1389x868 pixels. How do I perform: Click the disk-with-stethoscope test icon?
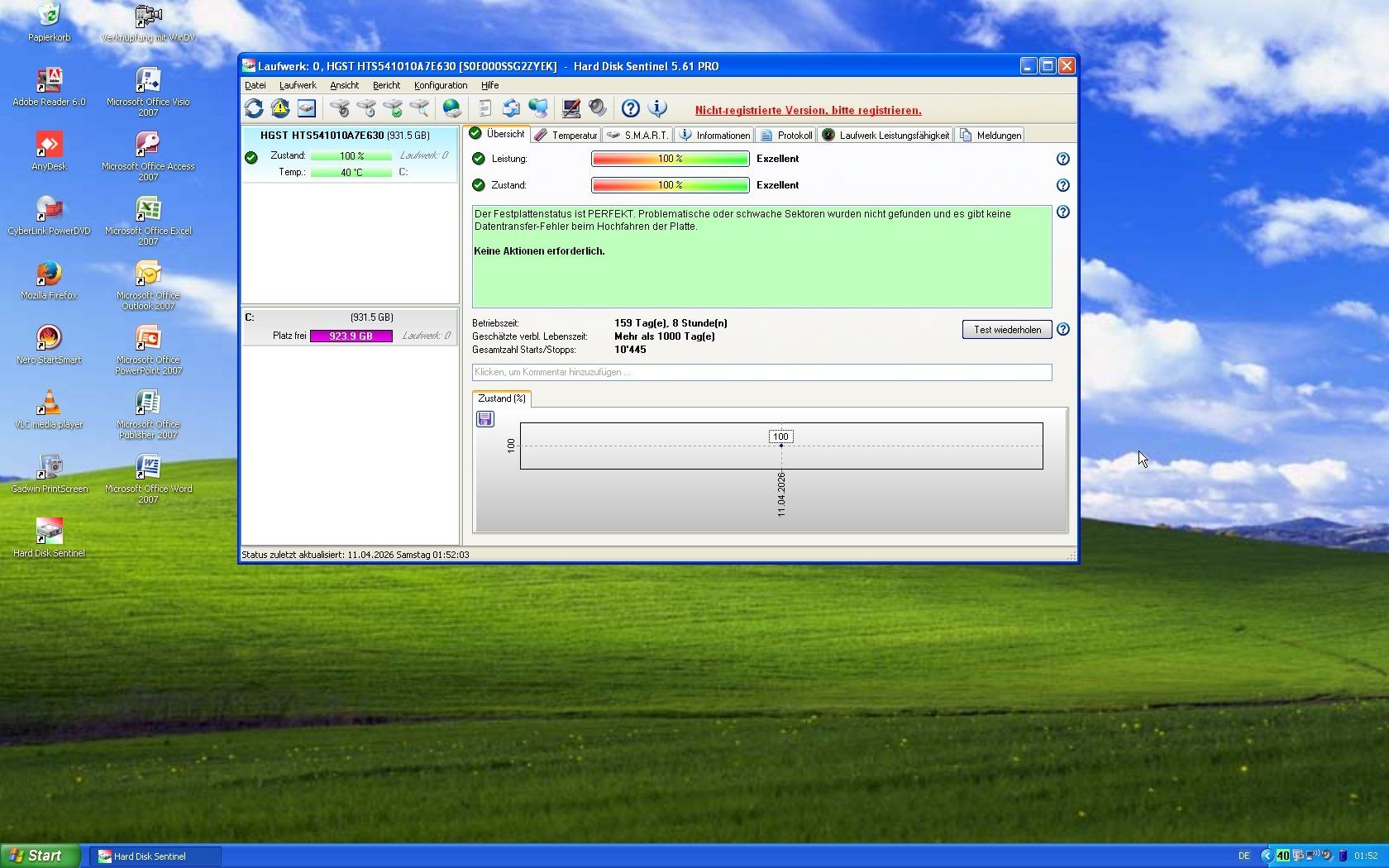[340, 108]
